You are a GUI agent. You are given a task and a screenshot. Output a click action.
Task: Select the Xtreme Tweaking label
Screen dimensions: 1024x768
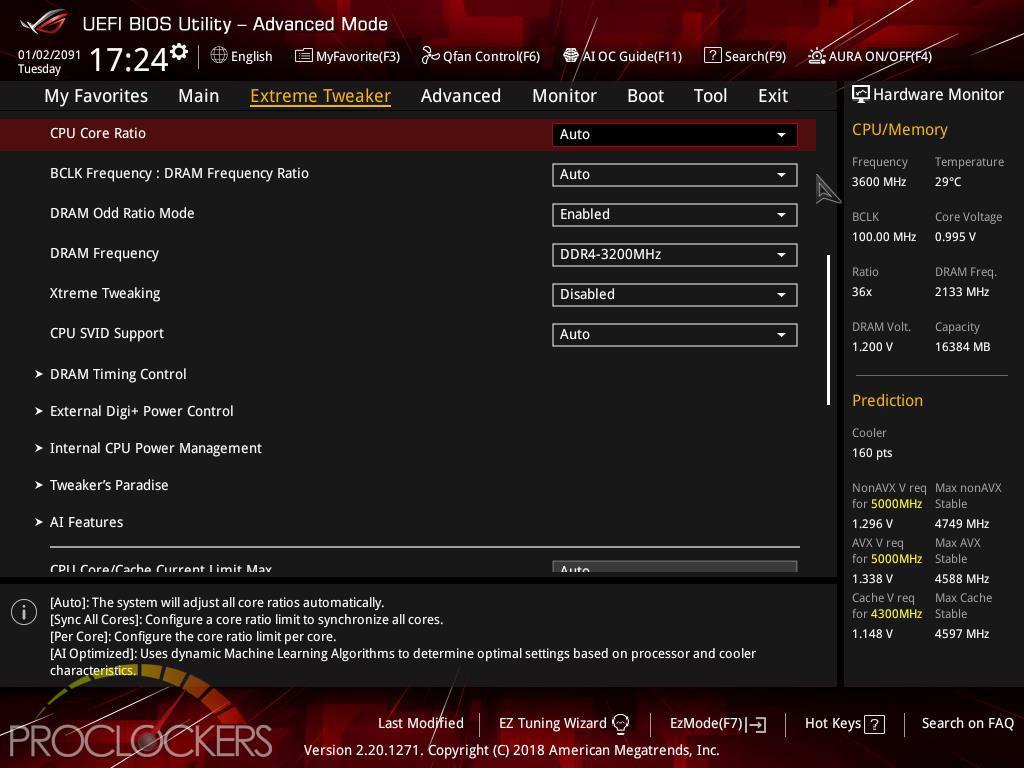pyautogui.click(x=105, y=293)
